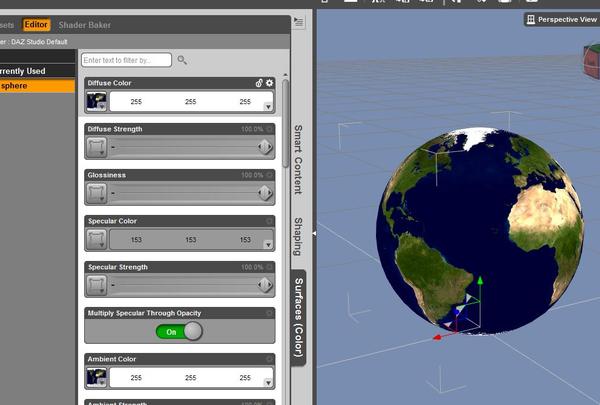Click the Diffuse Strength 100.0% value
This screenshot has height=405, width=600.
pos(252,129)
